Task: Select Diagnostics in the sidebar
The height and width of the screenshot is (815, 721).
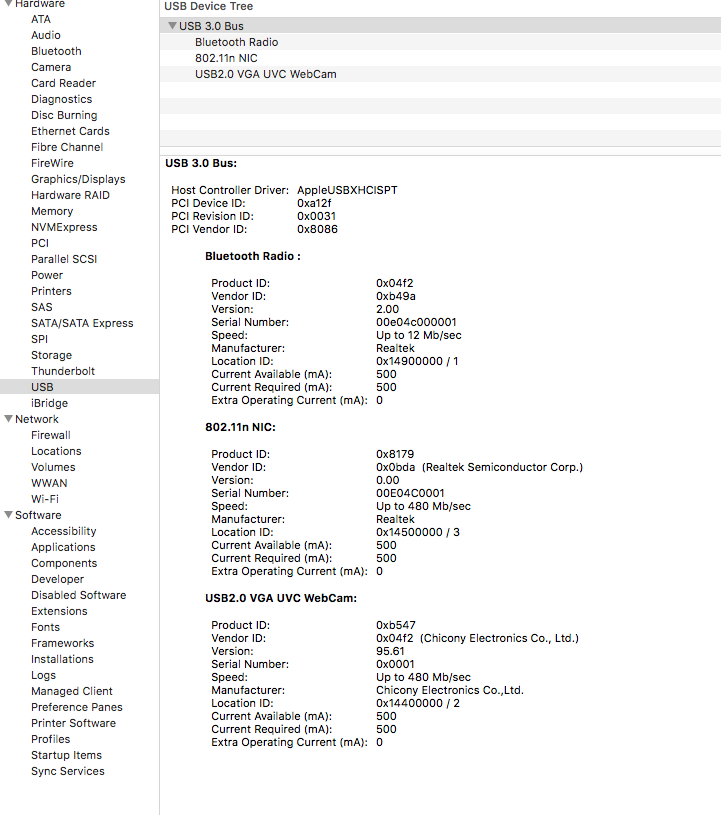Action: tap(61, 99)
